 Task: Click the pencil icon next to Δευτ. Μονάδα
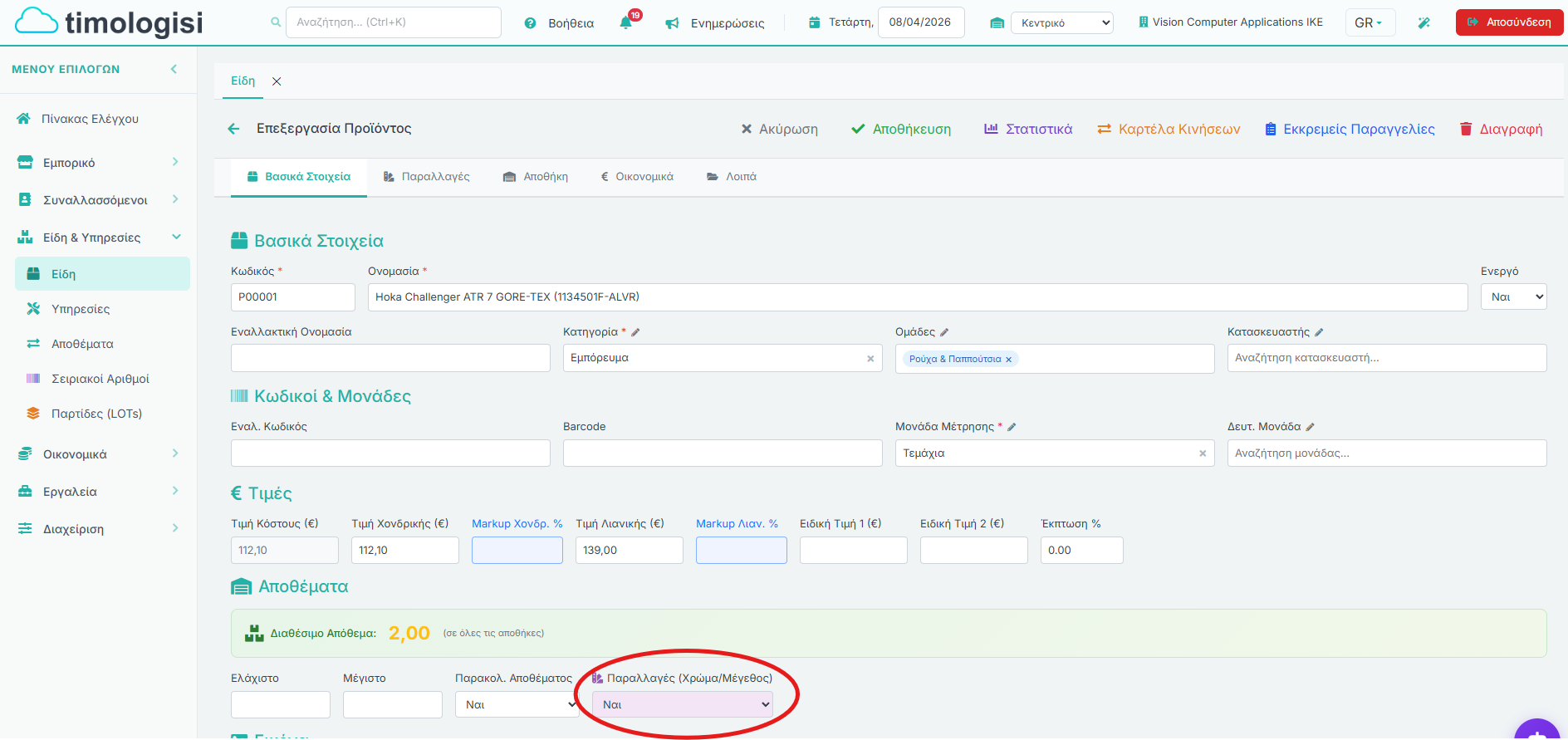click(1311, 427)
